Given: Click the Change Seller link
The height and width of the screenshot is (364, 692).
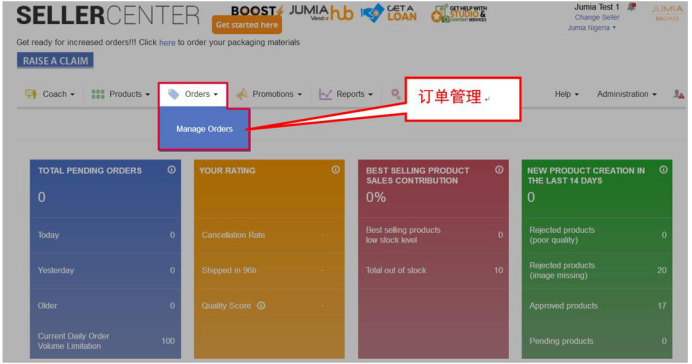Looking at the screenshot, I should click(597, 17).
